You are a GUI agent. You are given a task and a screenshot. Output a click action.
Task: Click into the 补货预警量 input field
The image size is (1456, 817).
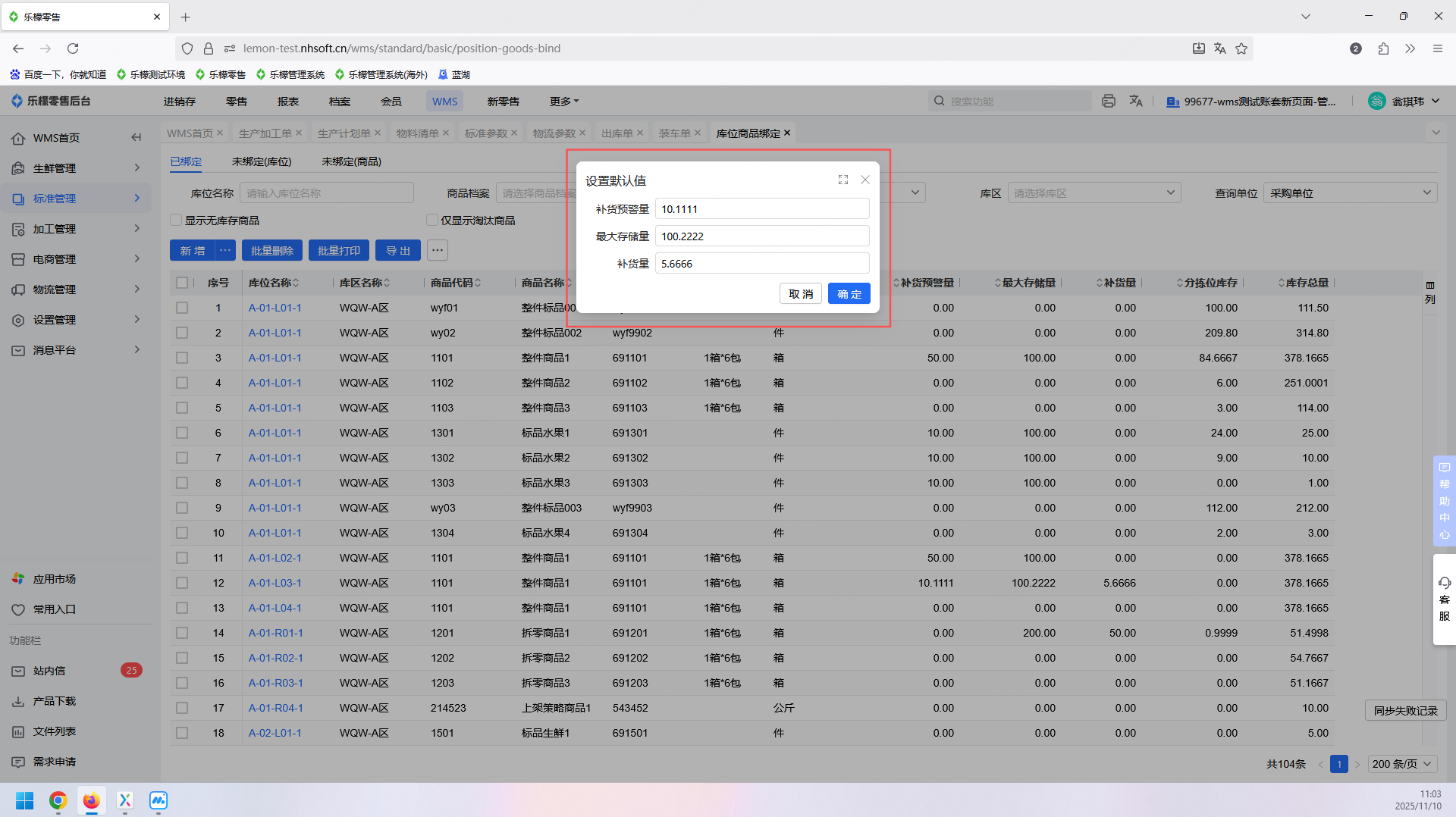[761, 209]
